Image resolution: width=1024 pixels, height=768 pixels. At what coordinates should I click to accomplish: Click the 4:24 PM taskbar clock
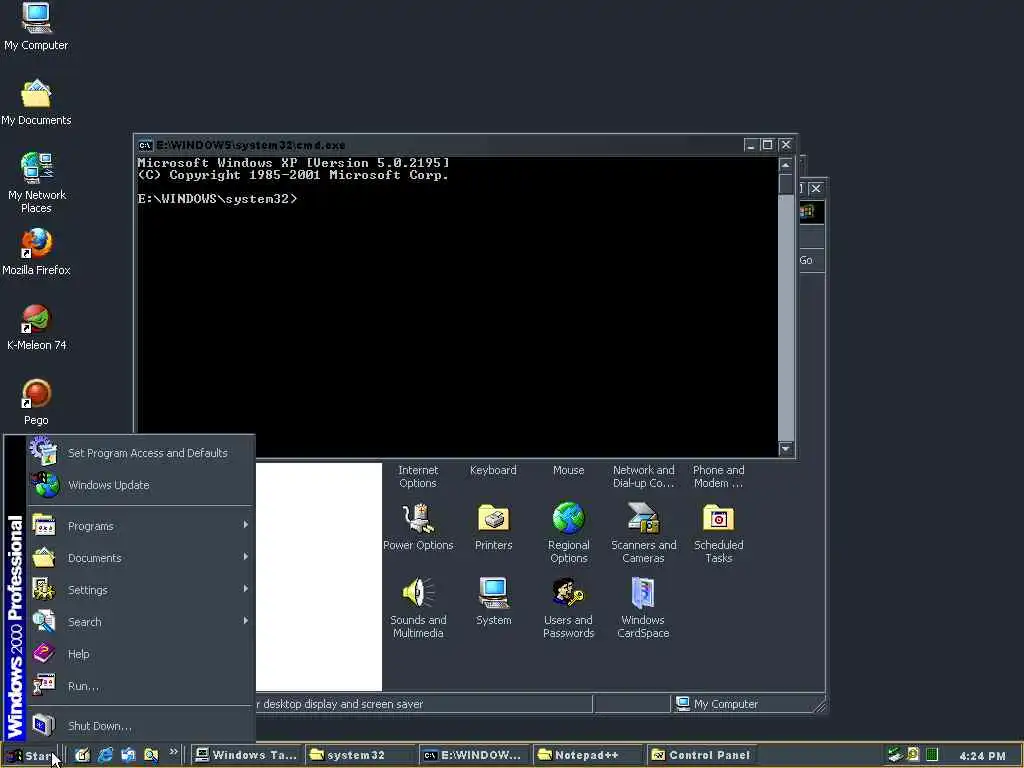[x=982, y=756]
